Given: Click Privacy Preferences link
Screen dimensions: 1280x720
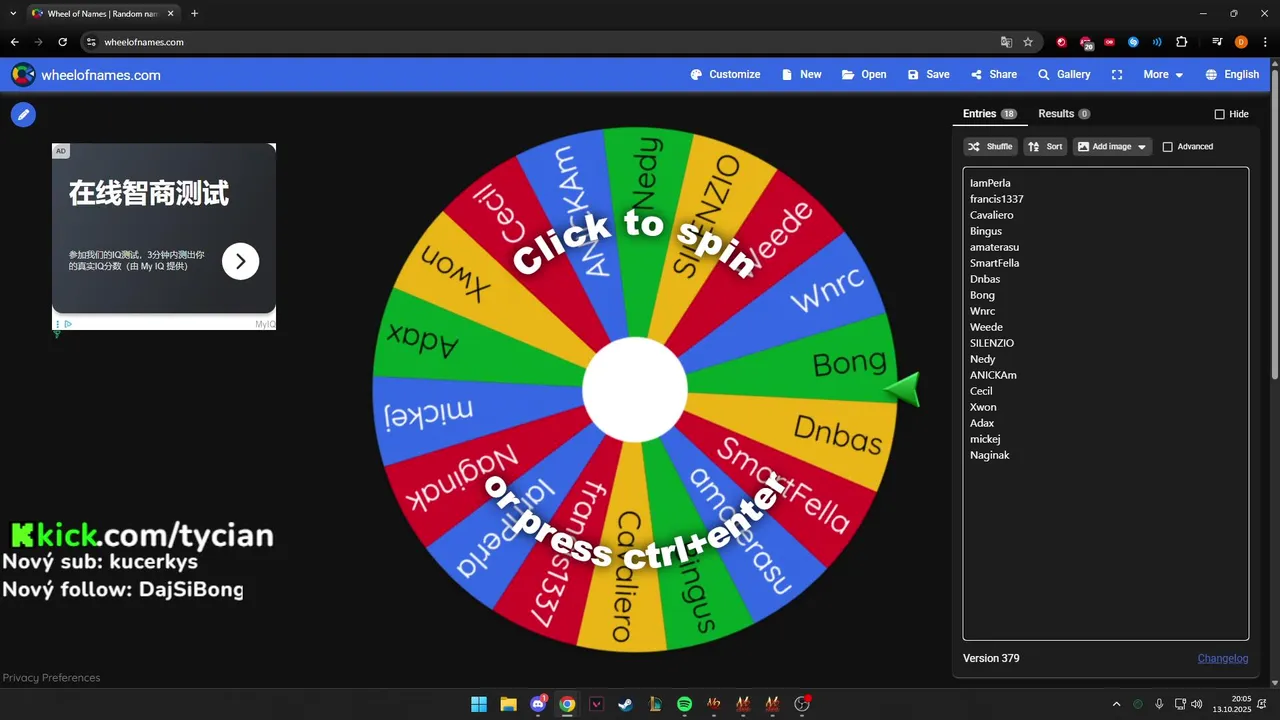Looking at the screenshot, I should pyautogui.click(x=51, y=678).
